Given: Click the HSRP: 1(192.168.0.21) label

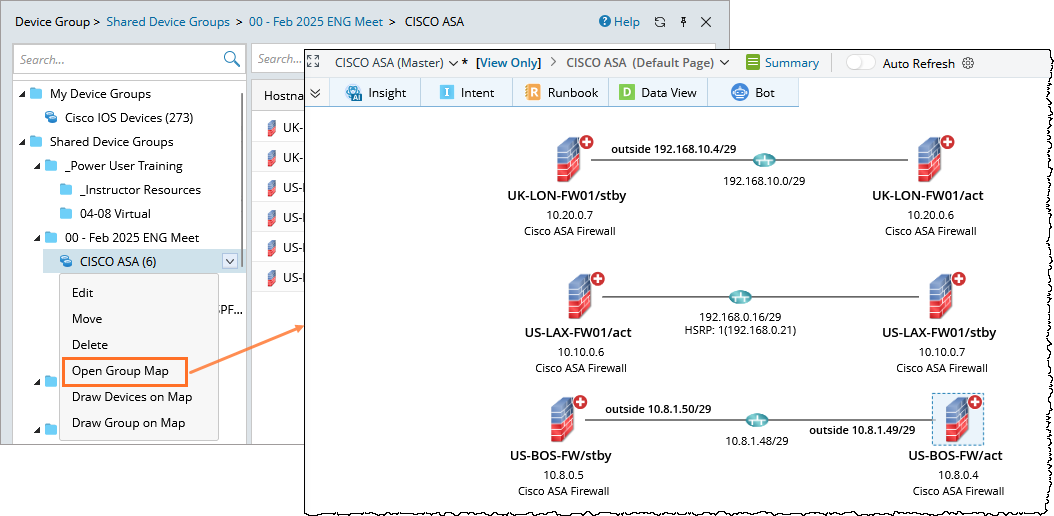Looking at the screenshot, I should (x=739, y=329).
